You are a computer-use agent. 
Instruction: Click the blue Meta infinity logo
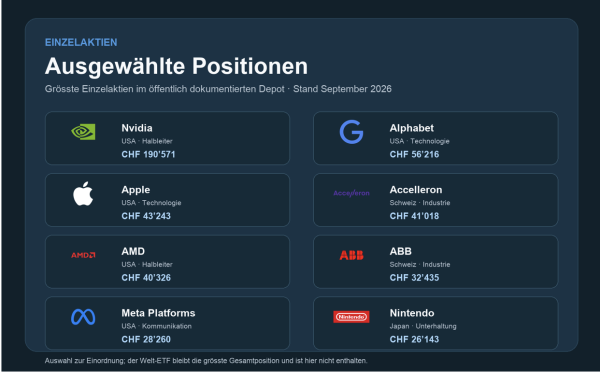(83, 317)
